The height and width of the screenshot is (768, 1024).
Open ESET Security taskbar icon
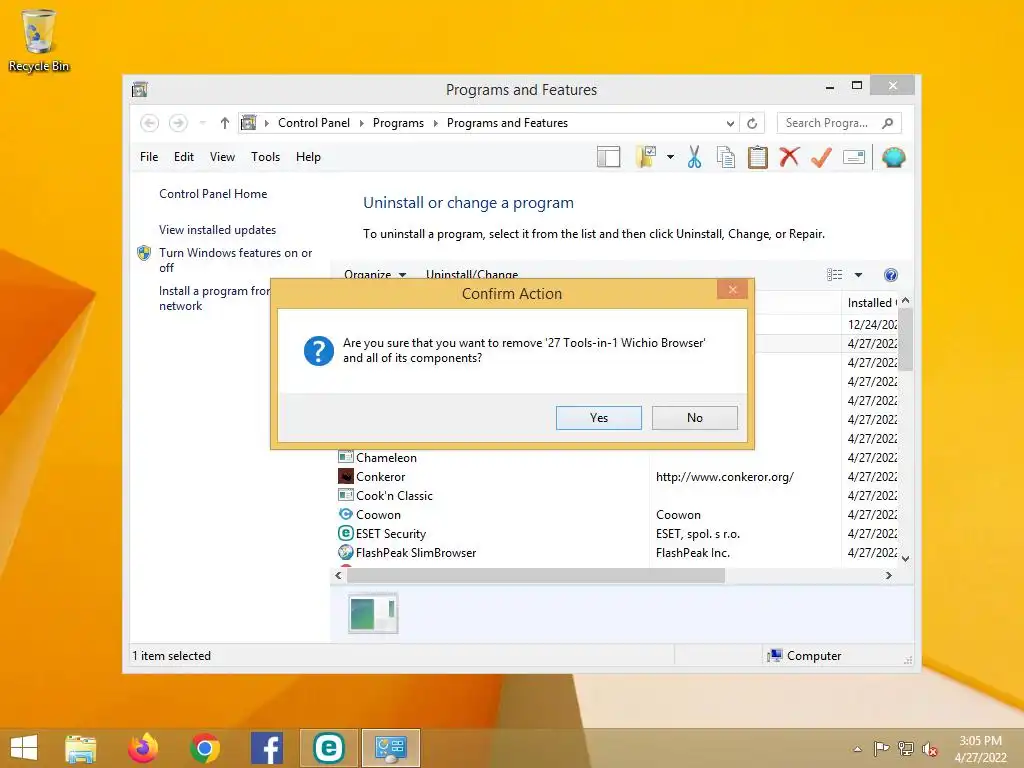[x=328, y=748]
